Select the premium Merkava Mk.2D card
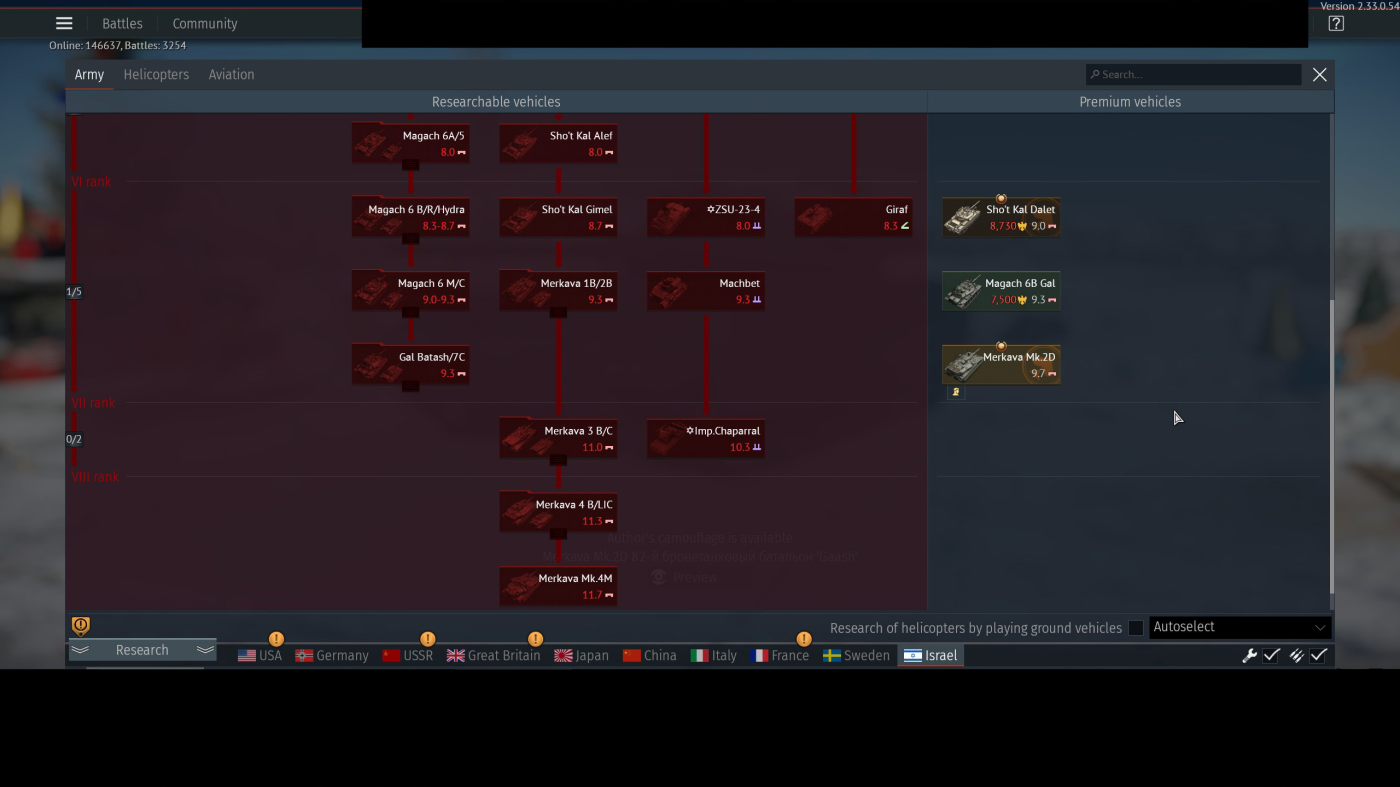The image size is (1400, 787). (x=1001, y=364)
